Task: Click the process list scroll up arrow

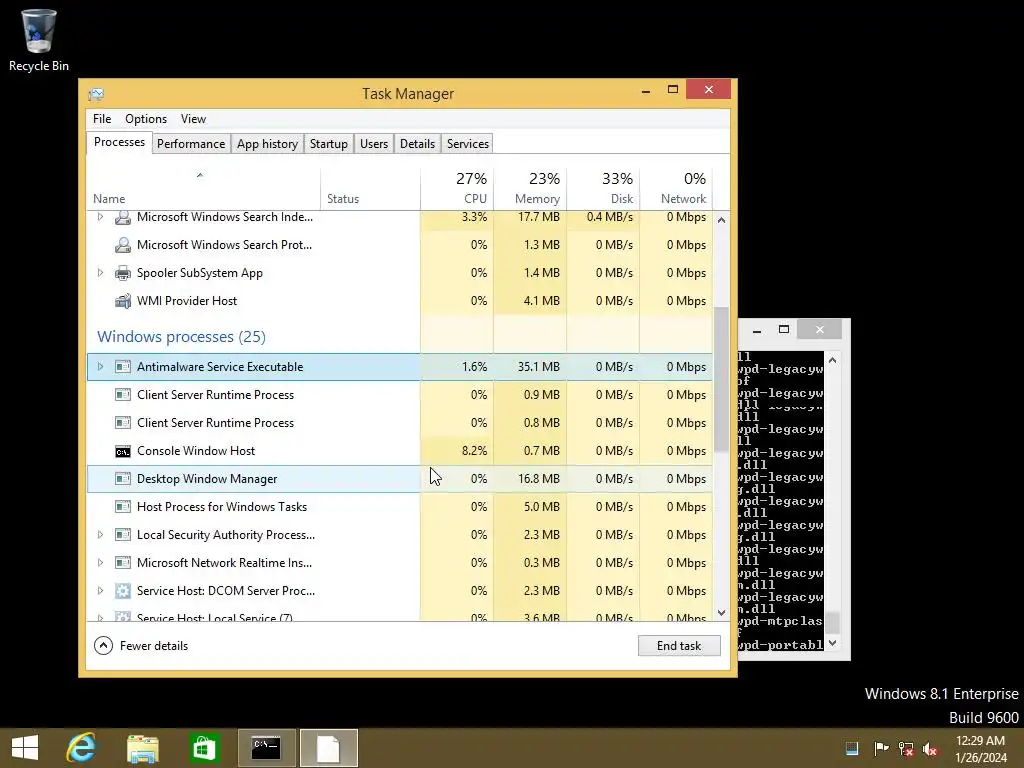Action: coord(721,220)
